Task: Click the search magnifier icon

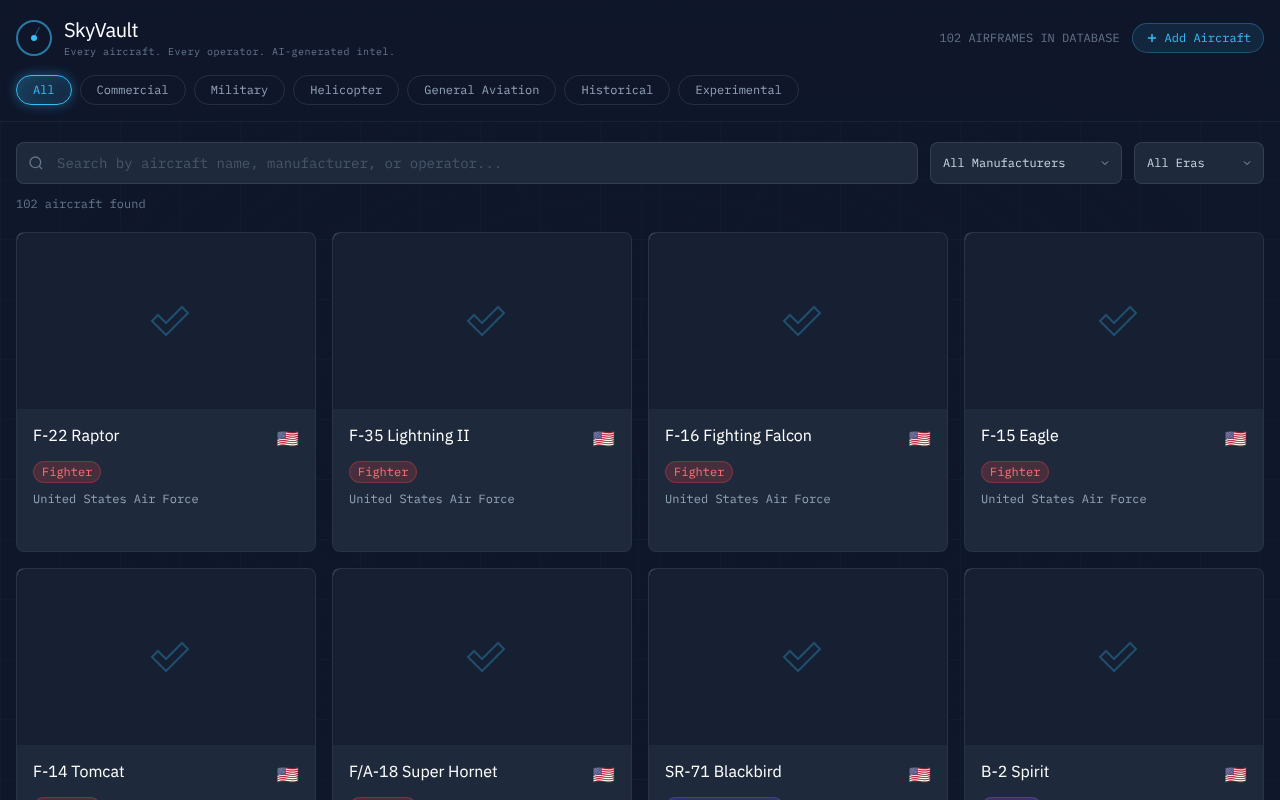Action: (36, 163)
